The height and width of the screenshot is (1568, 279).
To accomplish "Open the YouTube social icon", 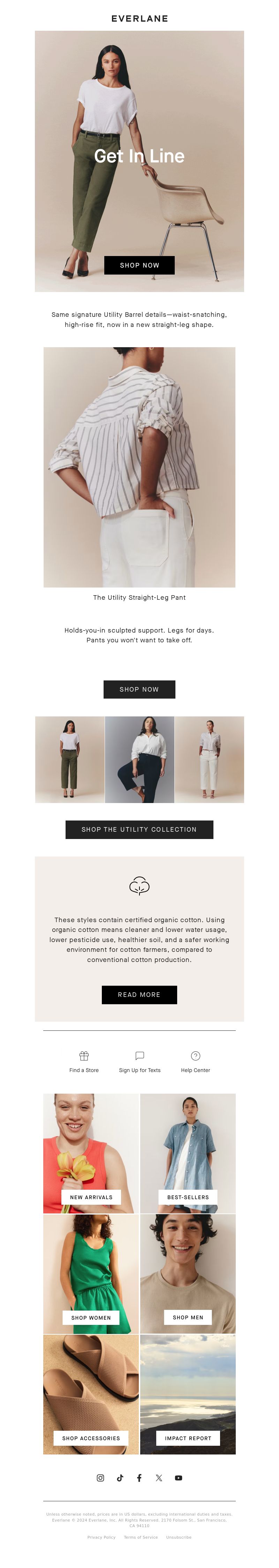I will pyautogui.click(x=178, y=1477).
